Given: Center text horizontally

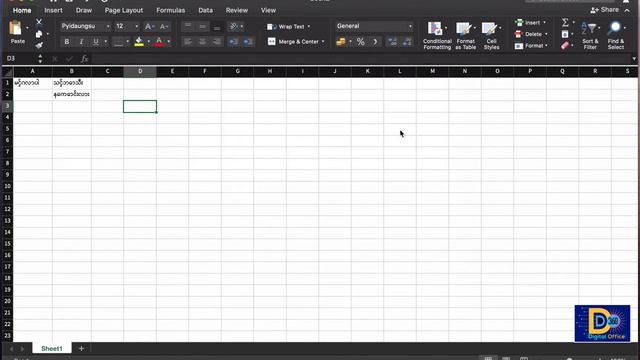Looking at the screenshot, I should pyautogui.click(x=202, y=42).
